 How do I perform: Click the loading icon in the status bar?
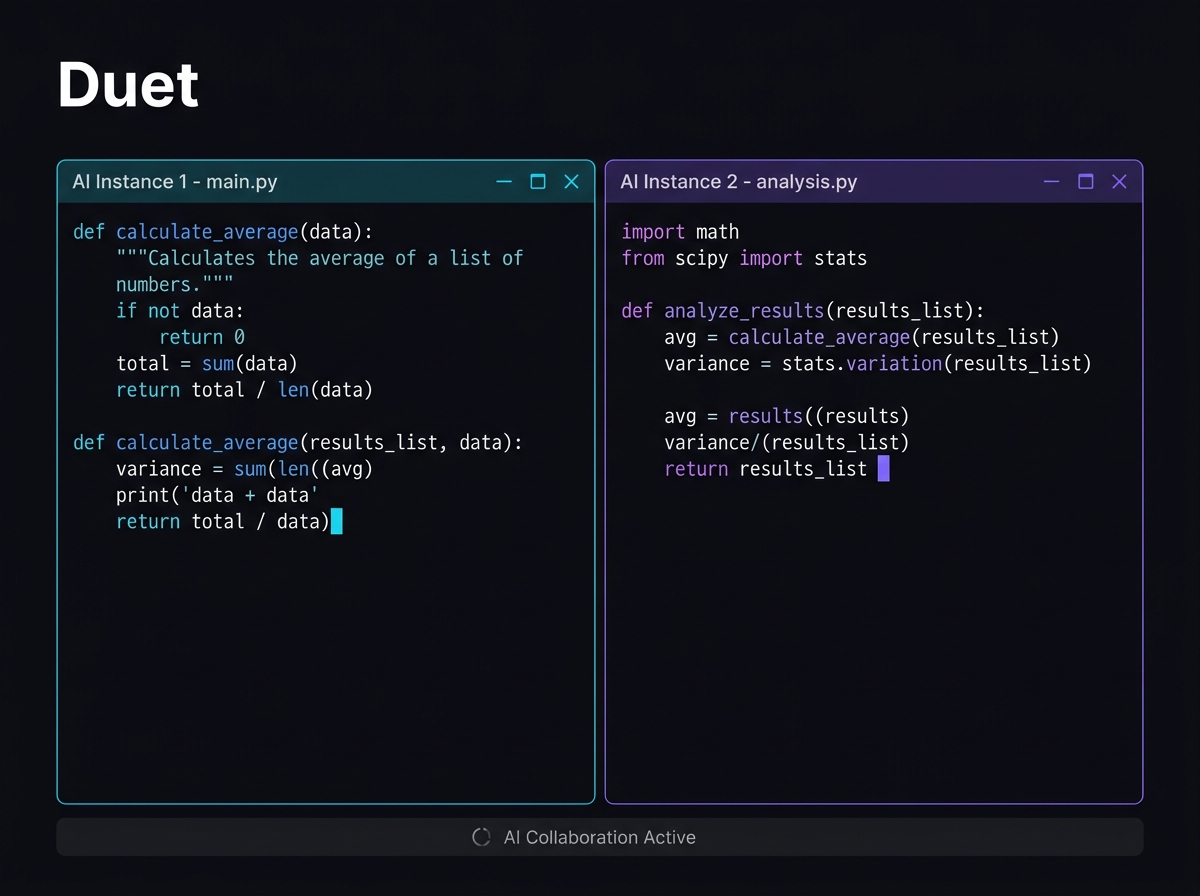click(x=480, y=837)
